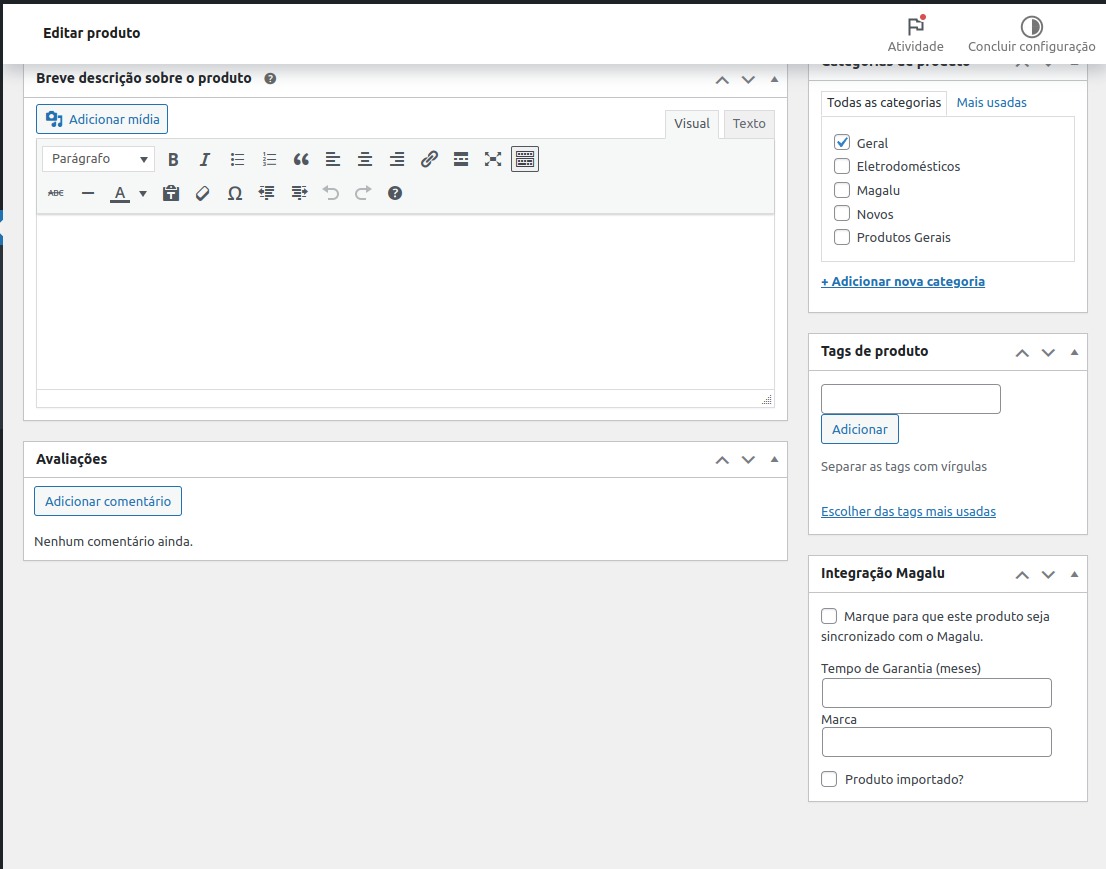Open the Parágrafo format dropdown
The width and height of the screenshot is (1106, 869).
[99, 159]
